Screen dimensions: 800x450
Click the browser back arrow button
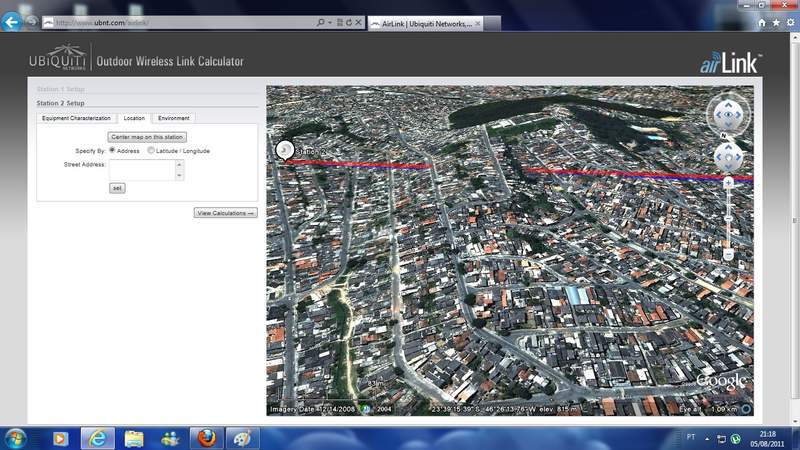pos(12,22)
